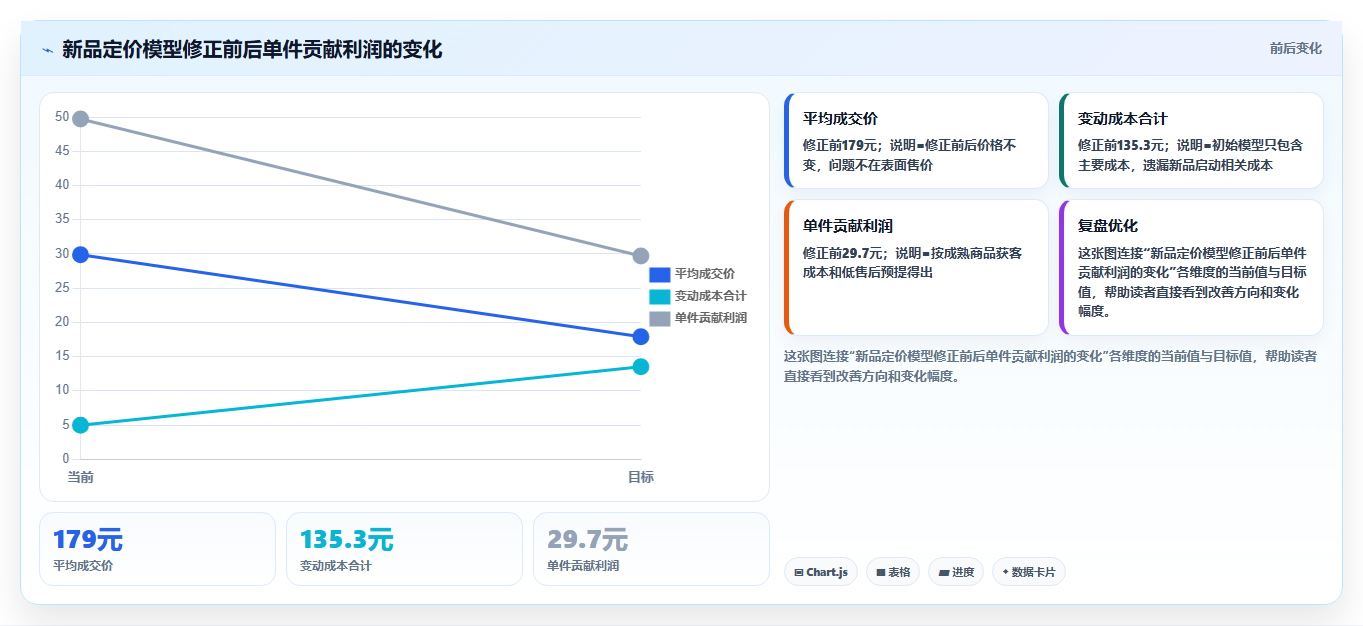This screenshot has width=1363, height=626.
Task: Click the 平均成交价 legend label
Action: (x=705, y=274)
